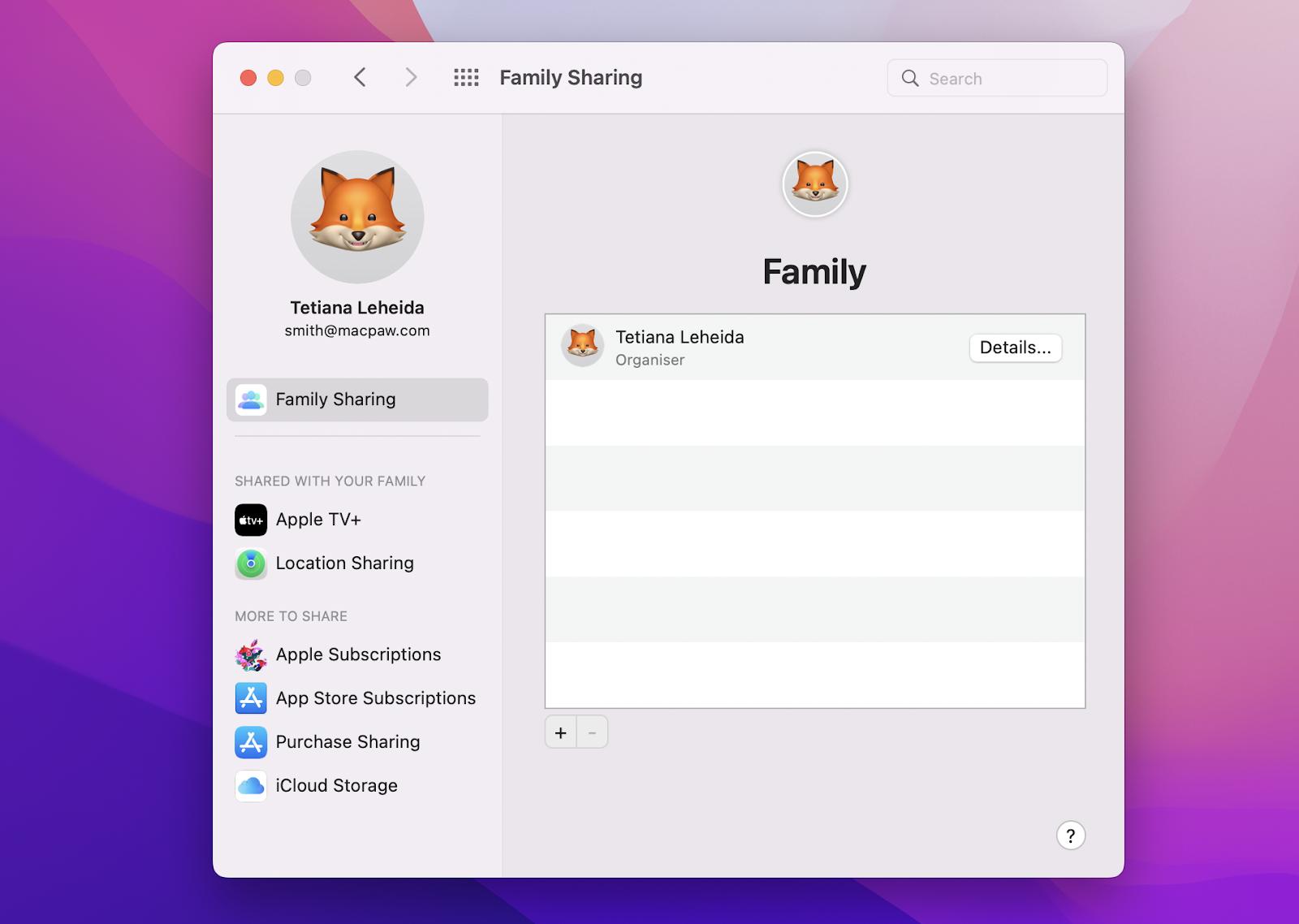Viewport: 1299px width, 924px height.
Task: Open Purchase Sharing section
Action: tap(357, 742)
